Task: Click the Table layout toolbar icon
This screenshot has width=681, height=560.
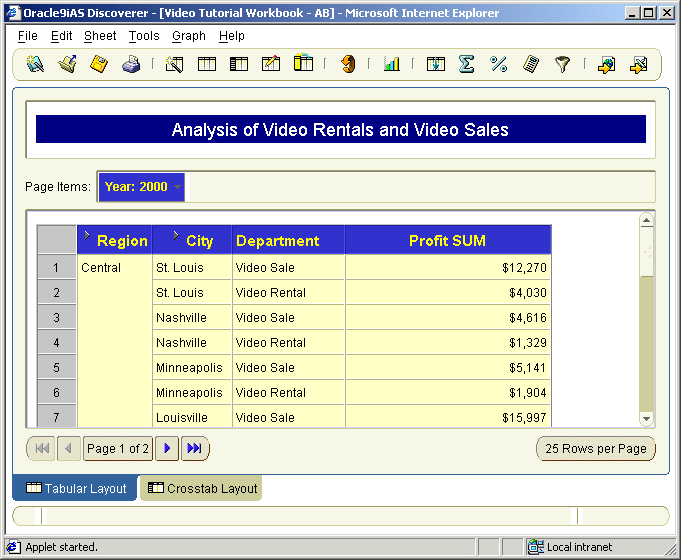Action: click(207, 64)
